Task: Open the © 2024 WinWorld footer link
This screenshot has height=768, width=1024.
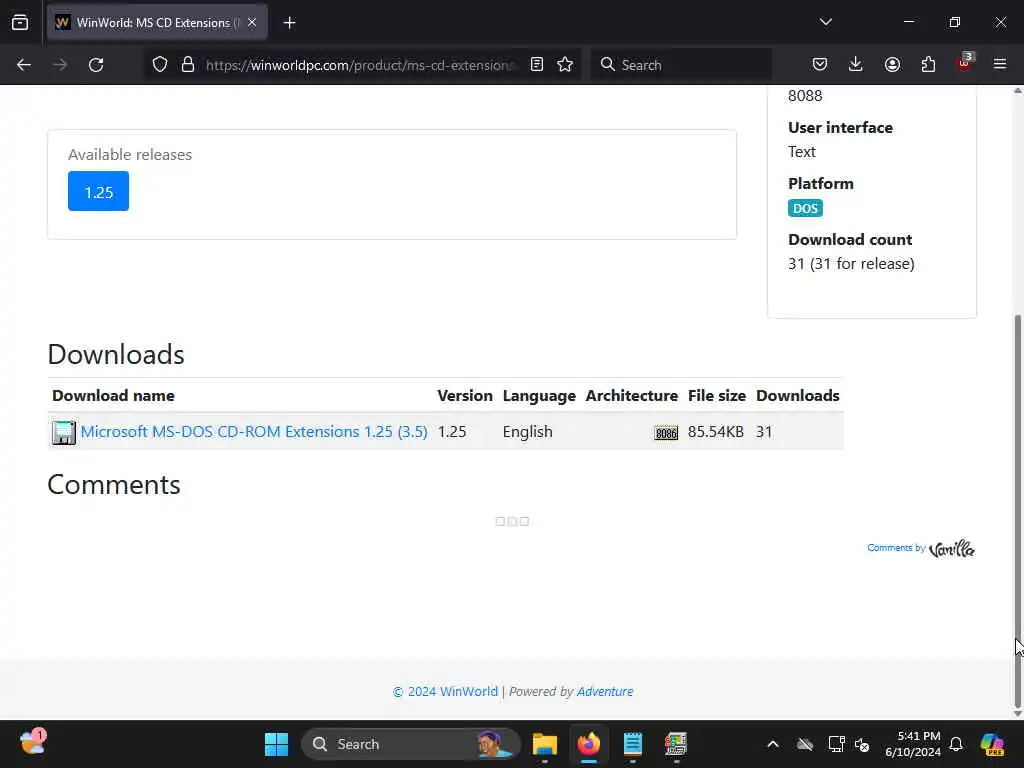Action: (445, 692)
